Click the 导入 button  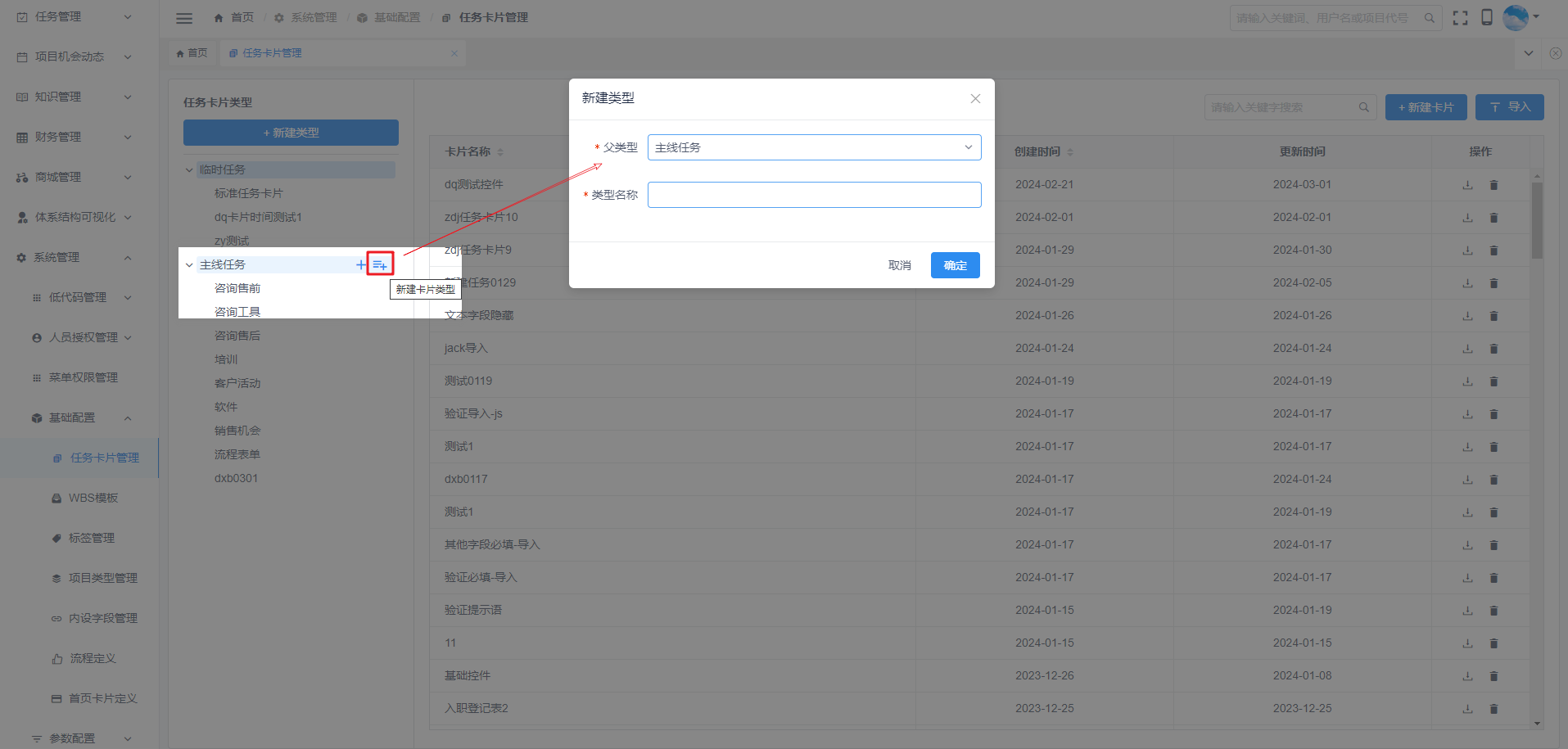point(1509,107)
